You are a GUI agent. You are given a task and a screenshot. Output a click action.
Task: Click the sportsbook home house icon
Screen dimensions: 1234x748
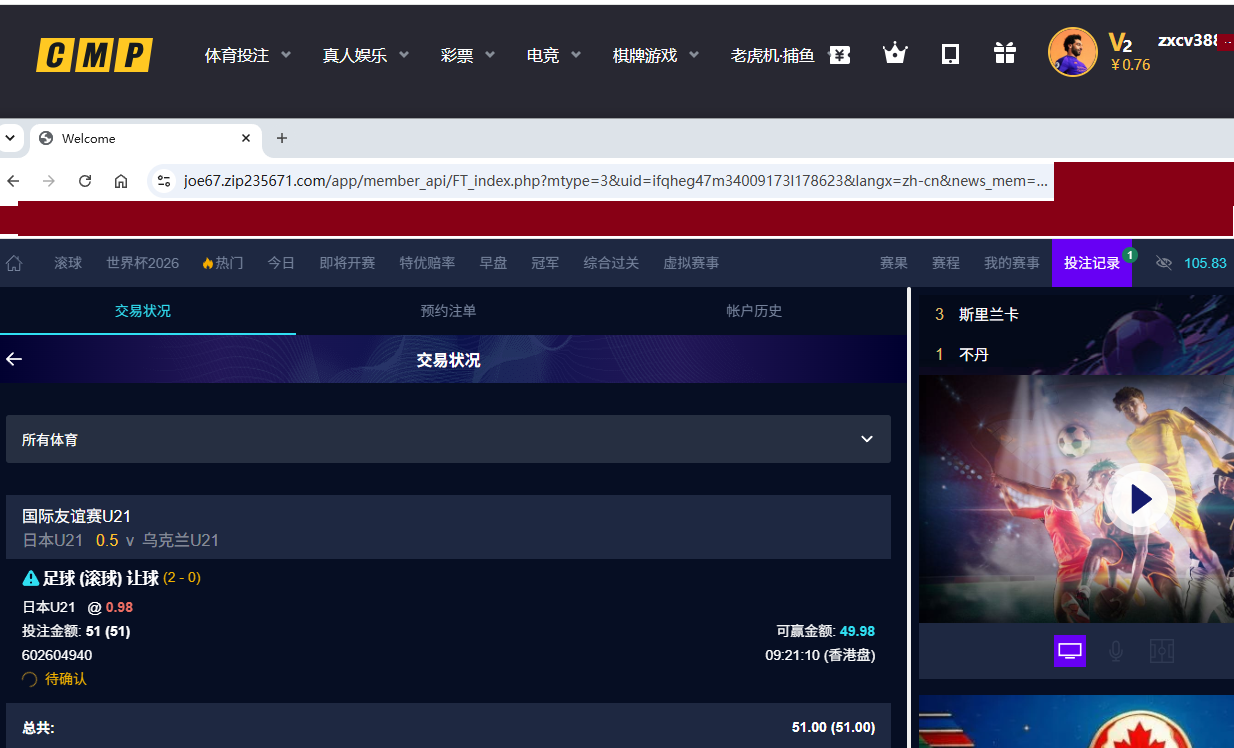(14, 263)
